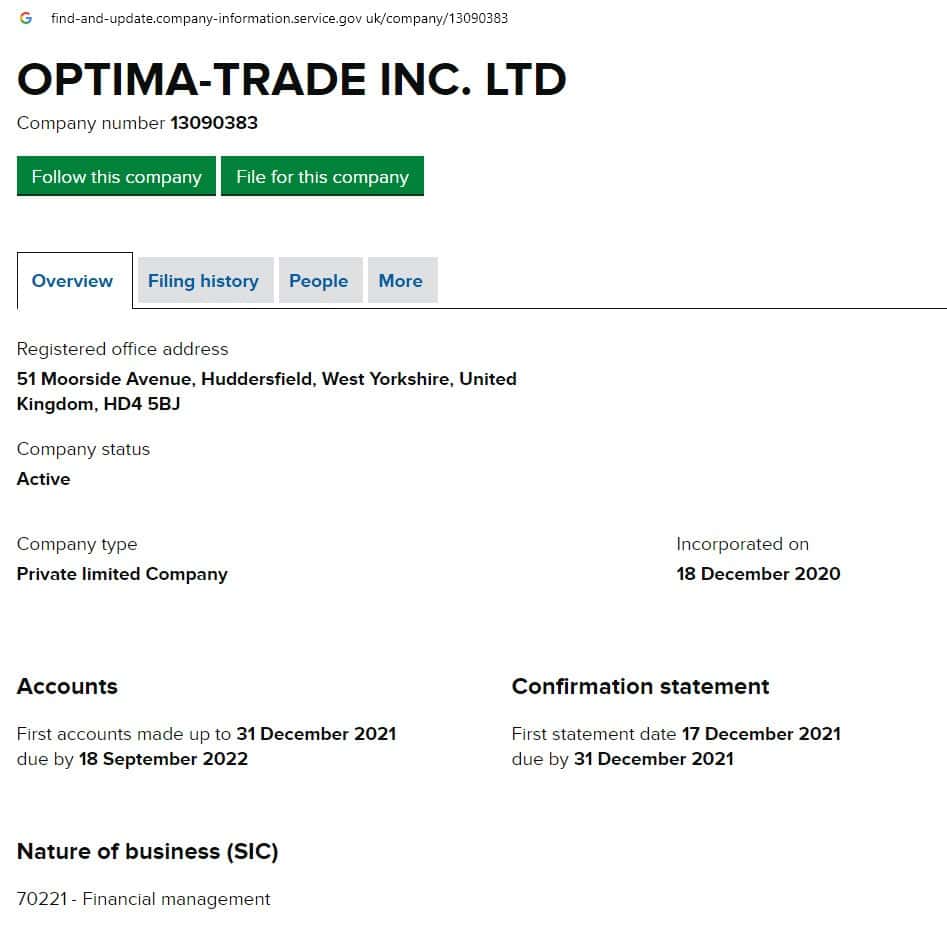
Task: Click the company number 13090383
Action: click(x=214, y=123)
